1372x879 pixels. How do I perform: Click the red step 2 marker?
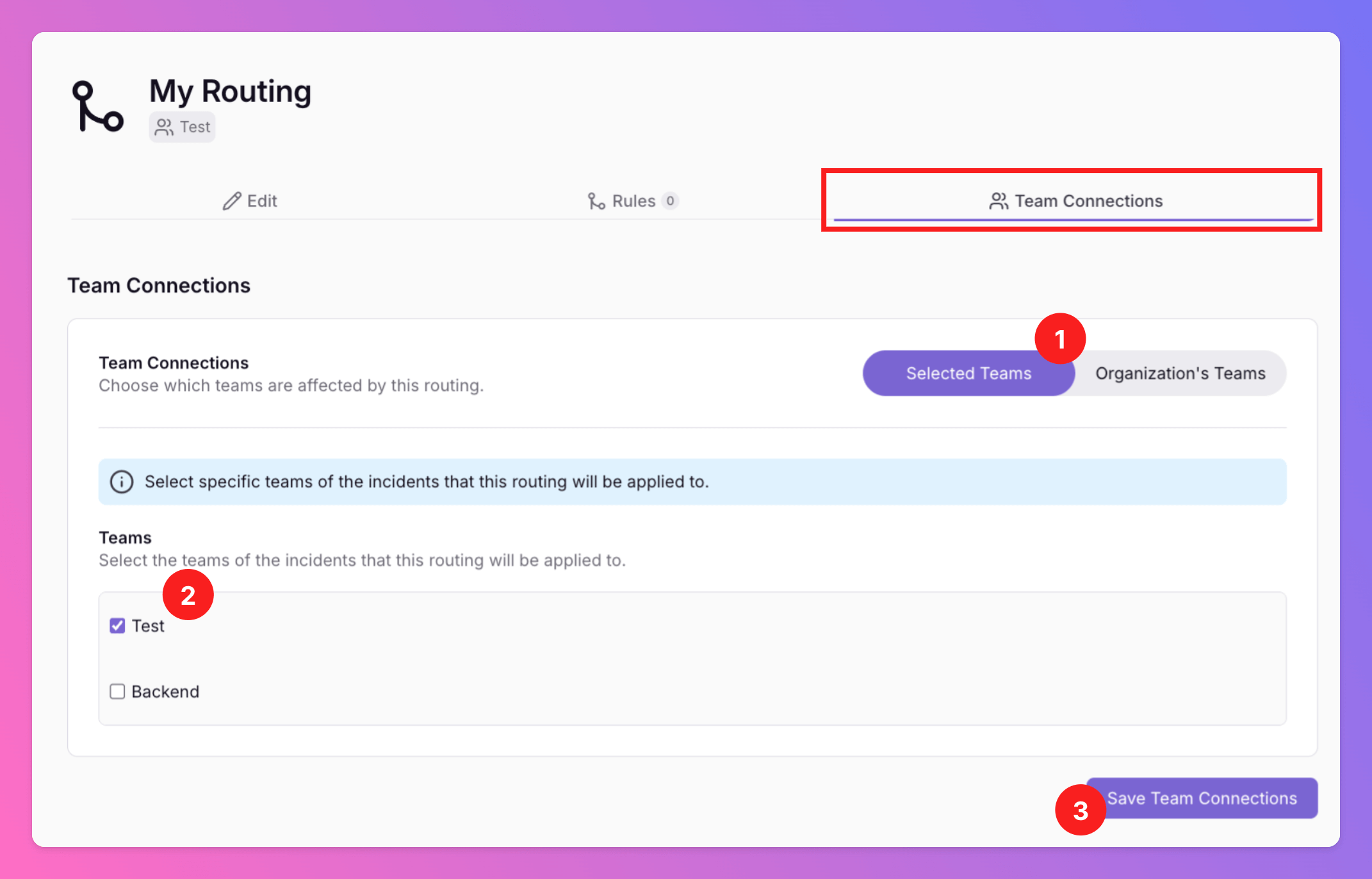coord(188,595)
